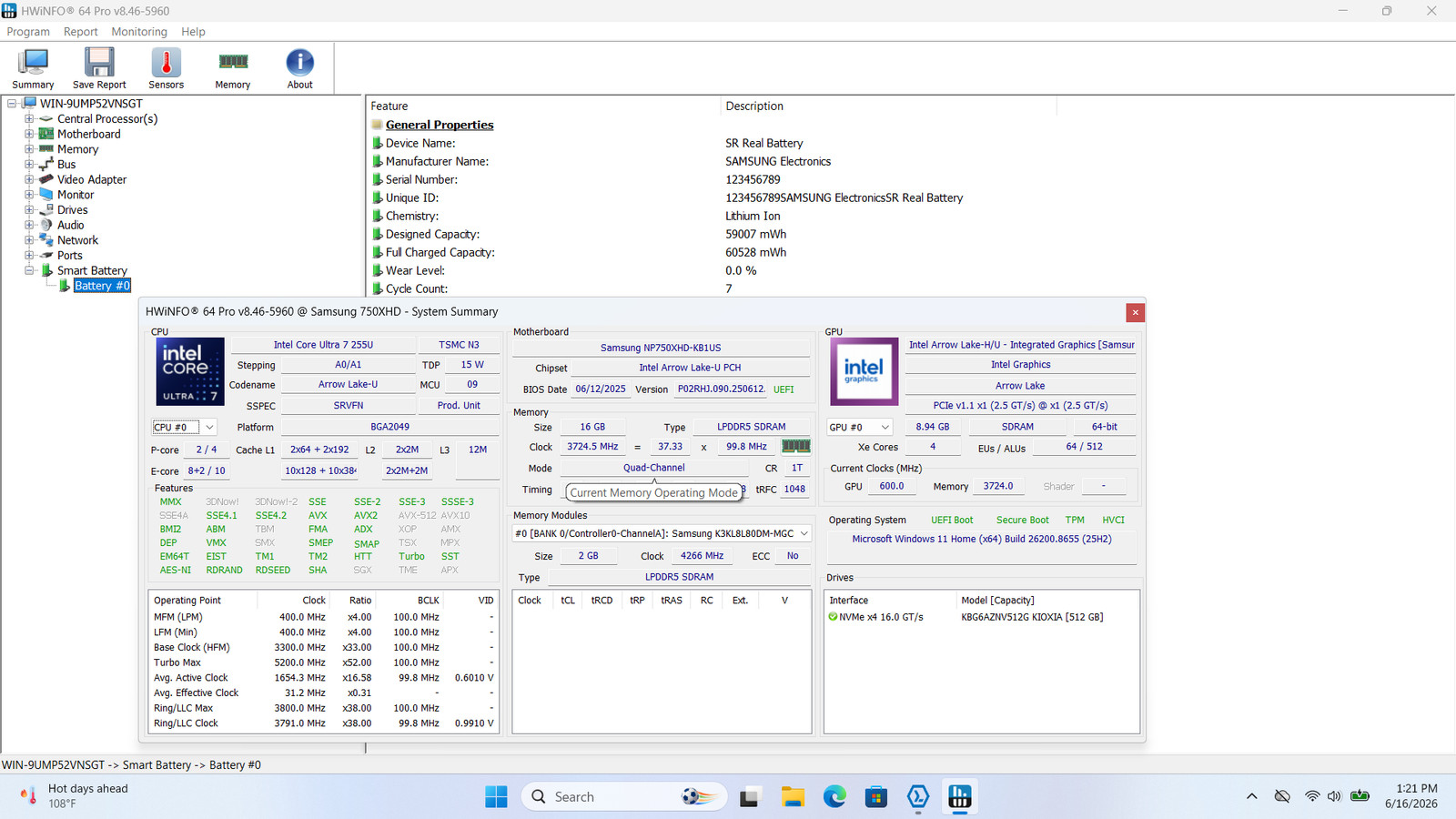The width and height of the screenshot is (1456, 819).
Task: Select the Monitor tree item
Action: 76,195
